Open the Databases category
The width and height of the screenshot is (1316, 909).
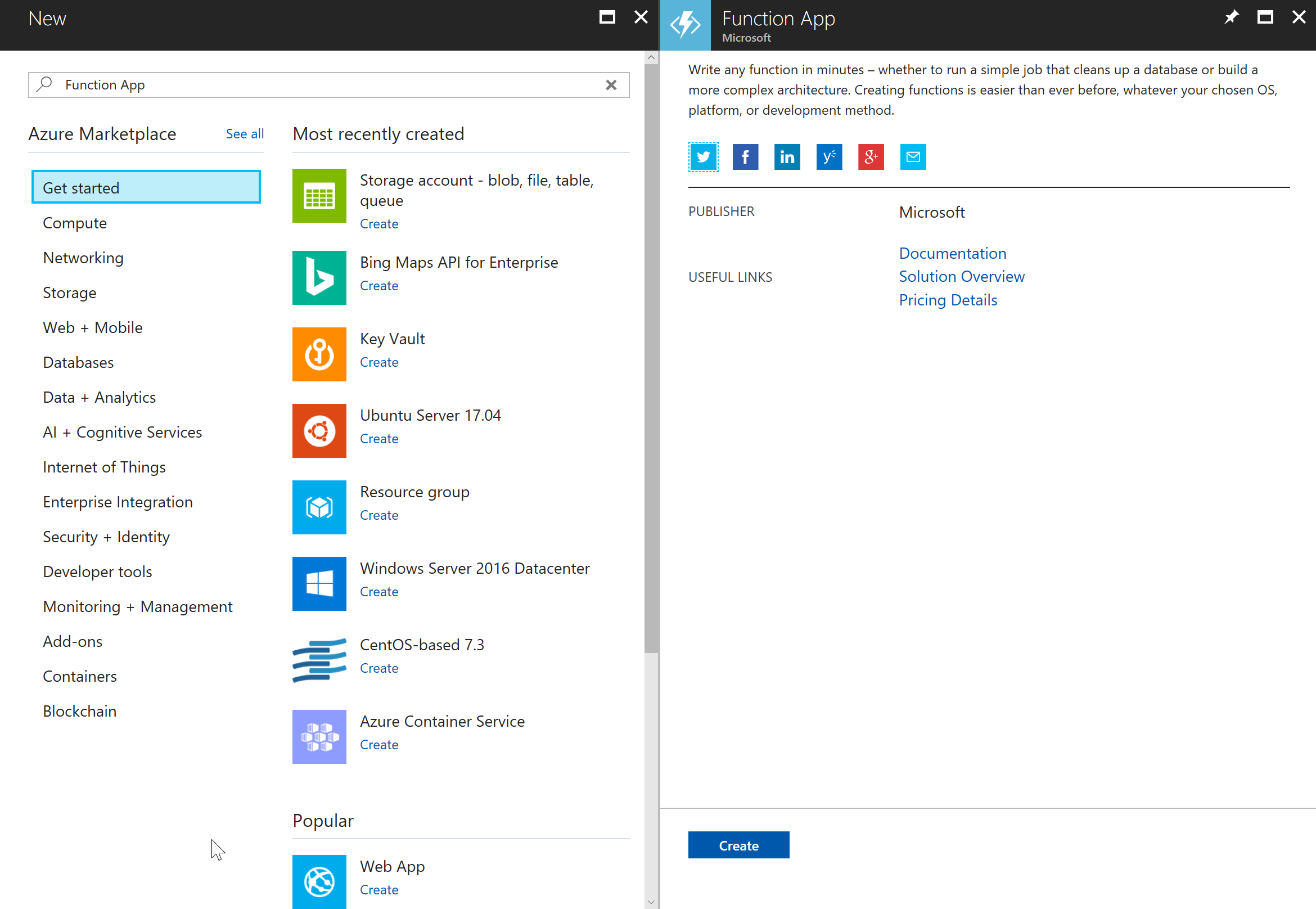click(78, 362)
